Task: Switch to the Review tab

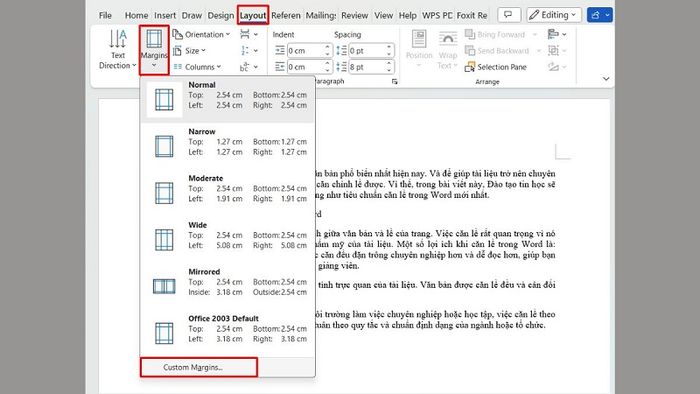Action: [354, 15]
